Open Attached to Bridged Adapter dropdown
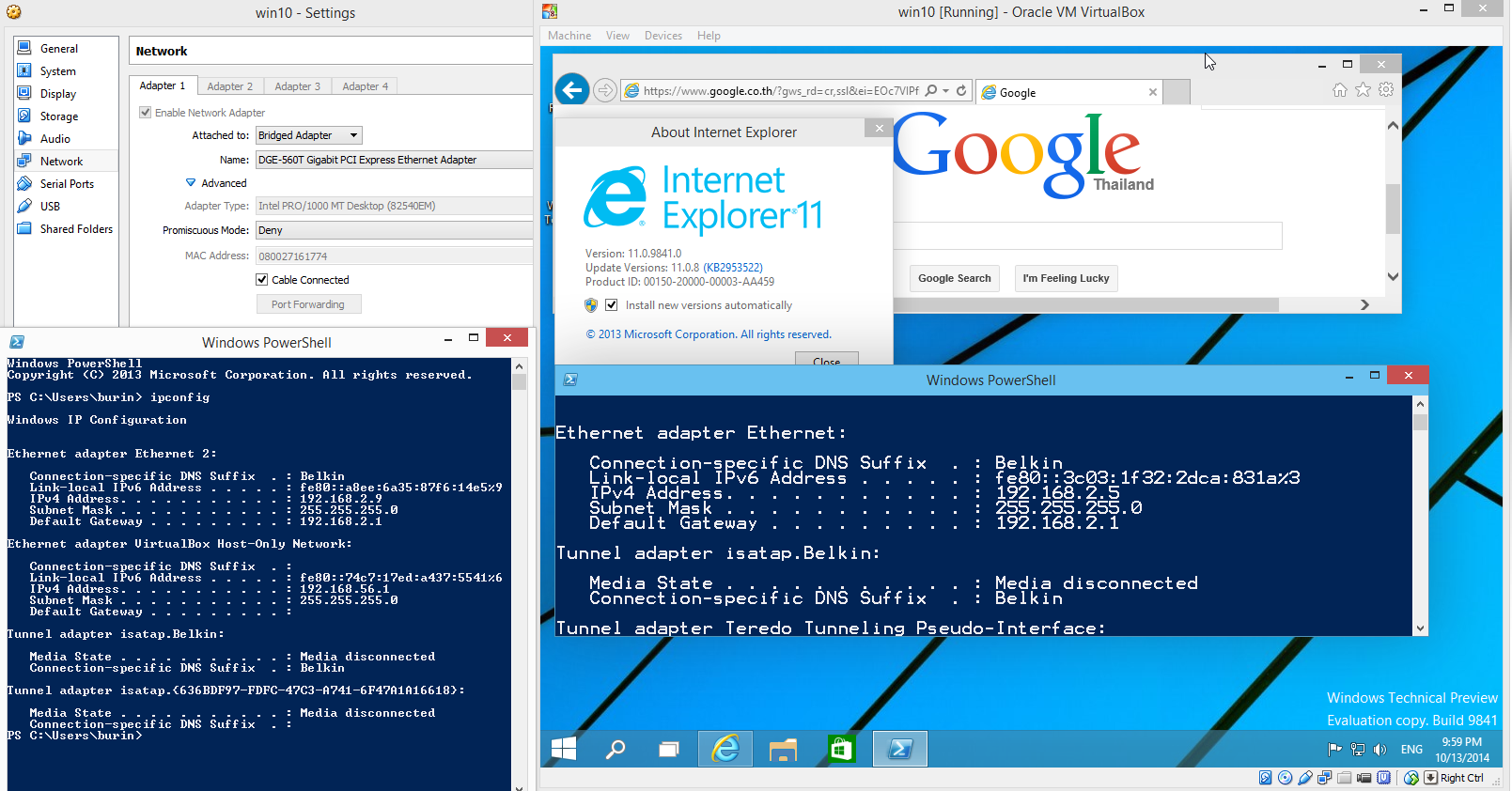1512x791 pixels. (x=308, y=135)
